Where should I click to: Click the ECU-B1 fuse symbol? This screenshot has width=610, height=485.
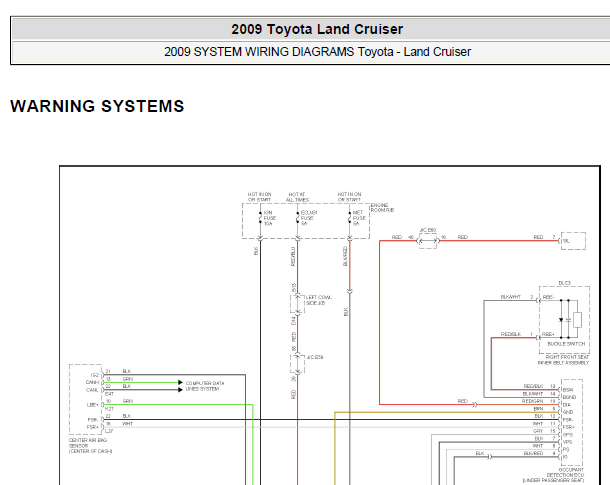[298, 218]
